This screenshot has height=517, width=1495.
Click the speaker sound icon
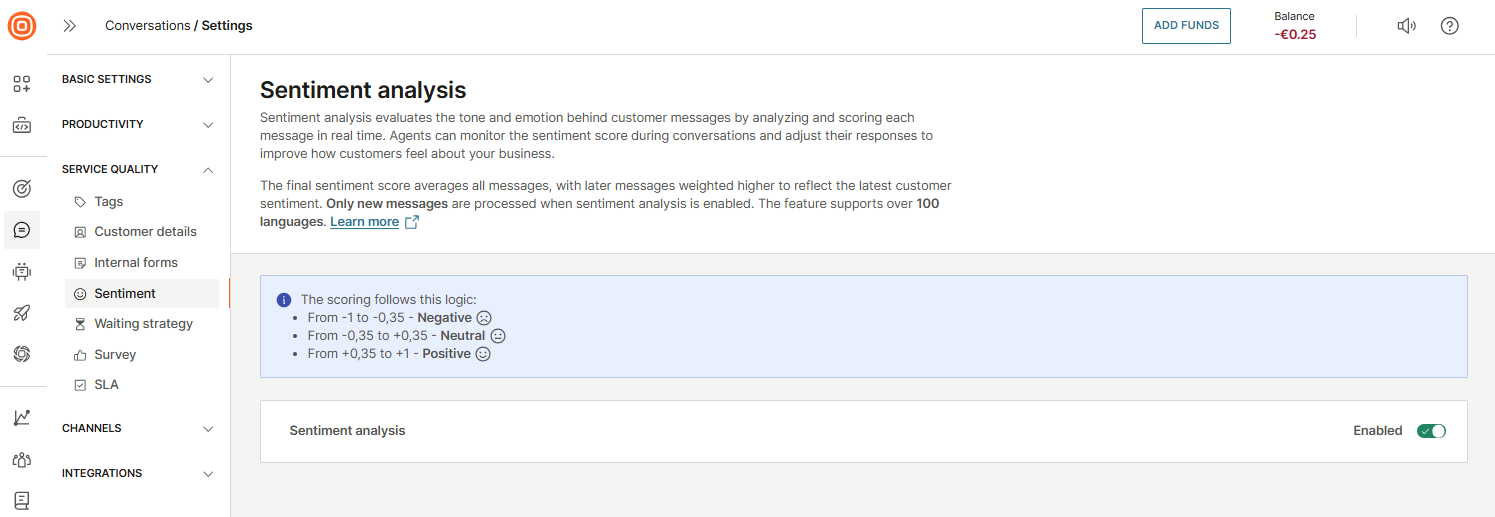point(1406,26)
